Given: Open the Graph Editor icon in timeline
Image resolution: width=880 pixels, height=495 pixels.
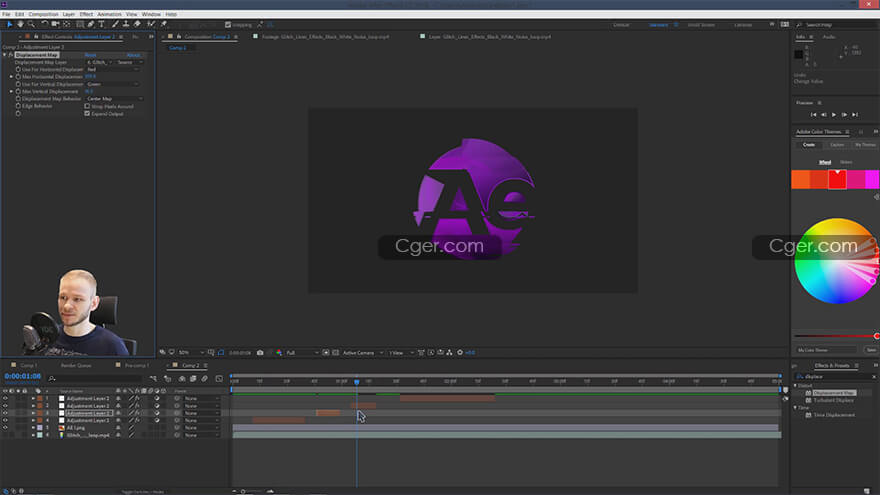Looking at the screenshot, I should pos(219,379).
